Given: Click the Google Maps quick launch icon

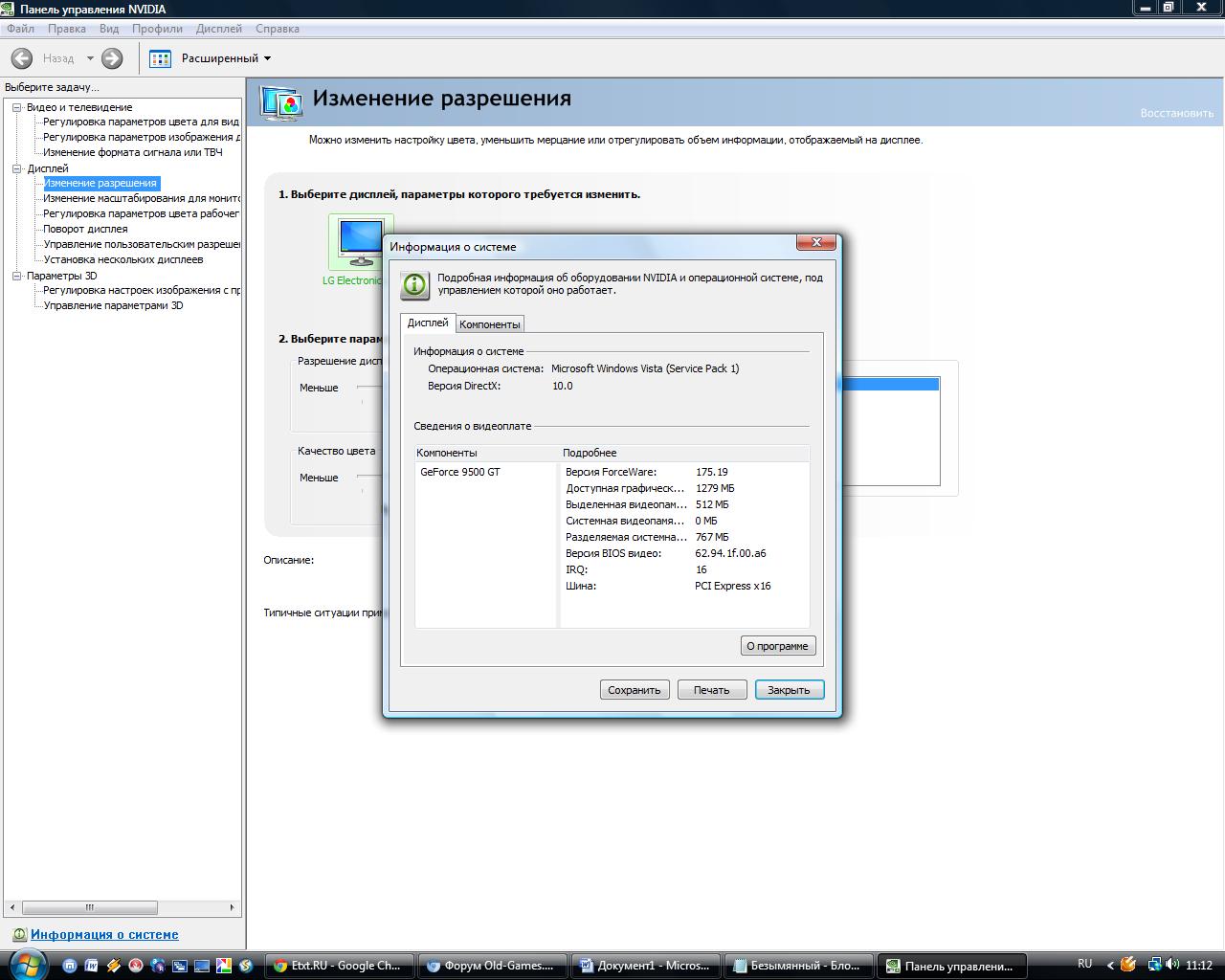Looking at the screenshot, I should pyautogui.click(x=223, y=966).
